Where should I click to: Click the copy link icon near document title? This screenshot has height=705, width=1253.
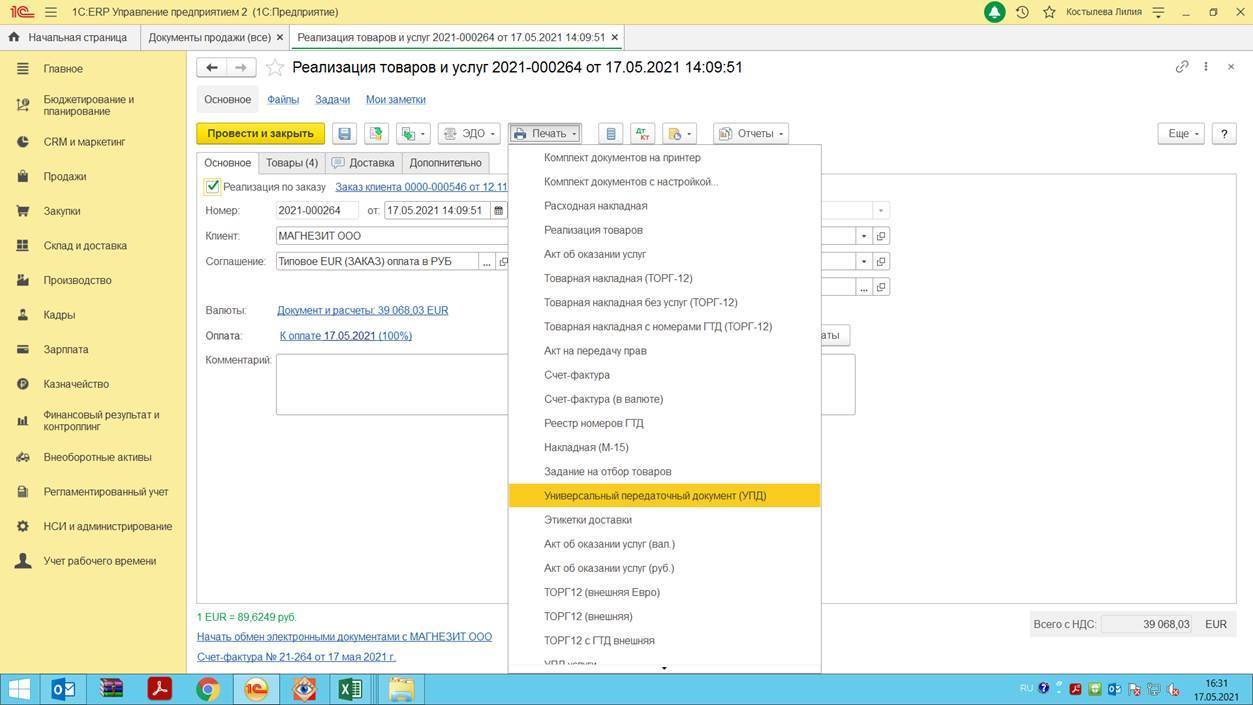pyautogui.click(x=1182, y=67)
